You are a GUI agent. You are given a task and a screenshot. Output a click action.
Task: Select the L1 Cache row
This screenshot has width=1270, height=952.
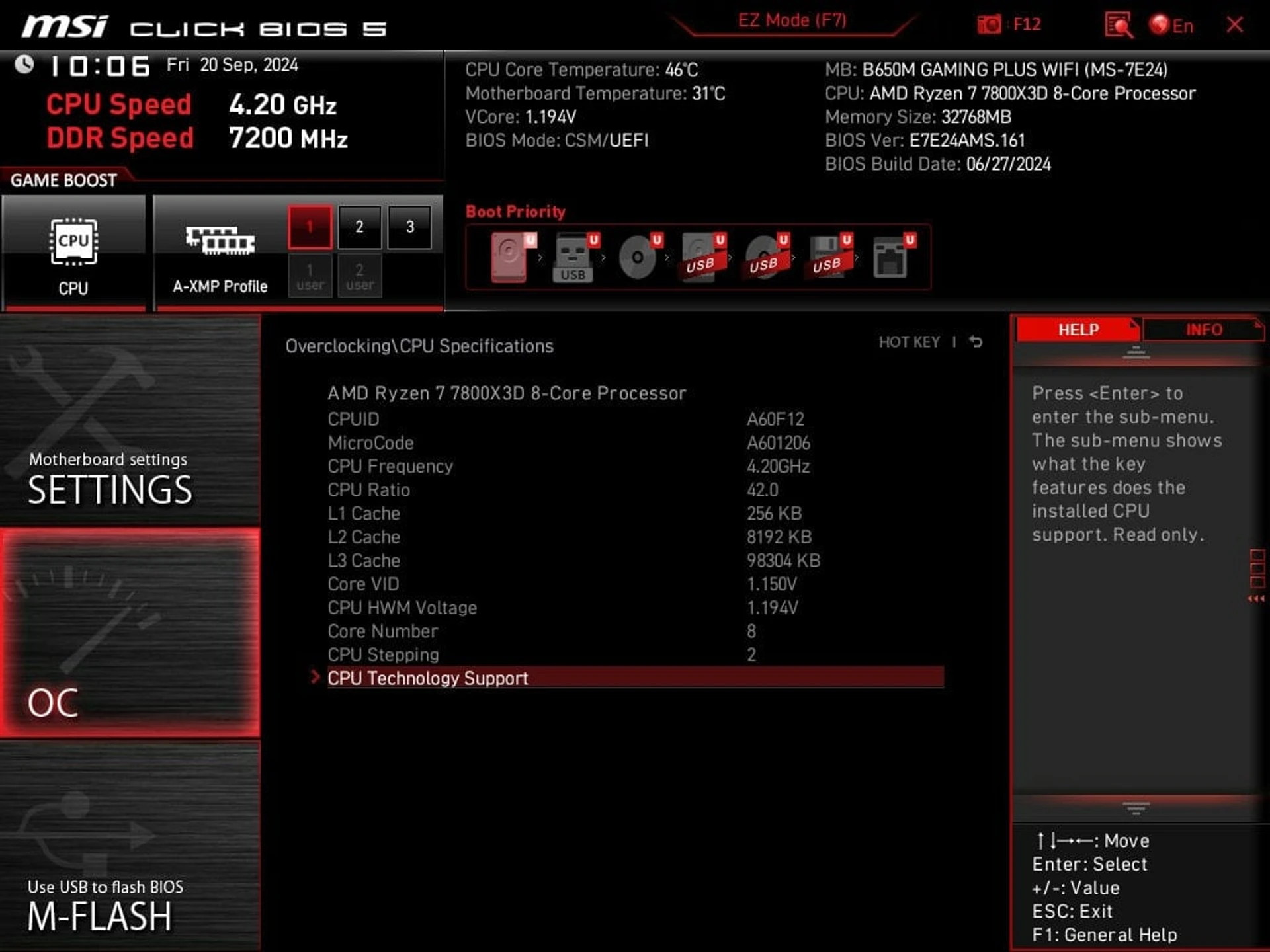635,513
